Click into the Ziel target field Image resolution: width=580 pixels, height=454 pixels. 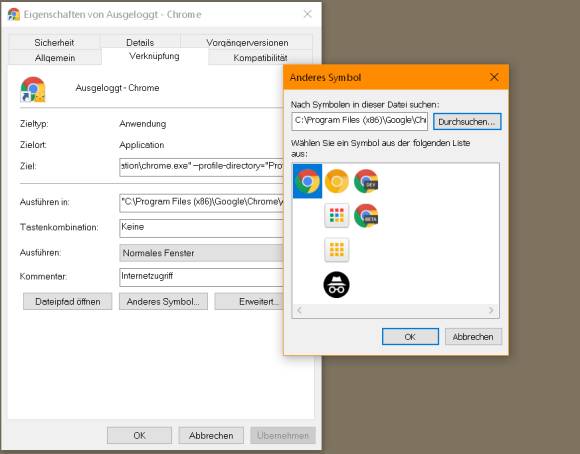pyautogui.click(x=201, y=167)
